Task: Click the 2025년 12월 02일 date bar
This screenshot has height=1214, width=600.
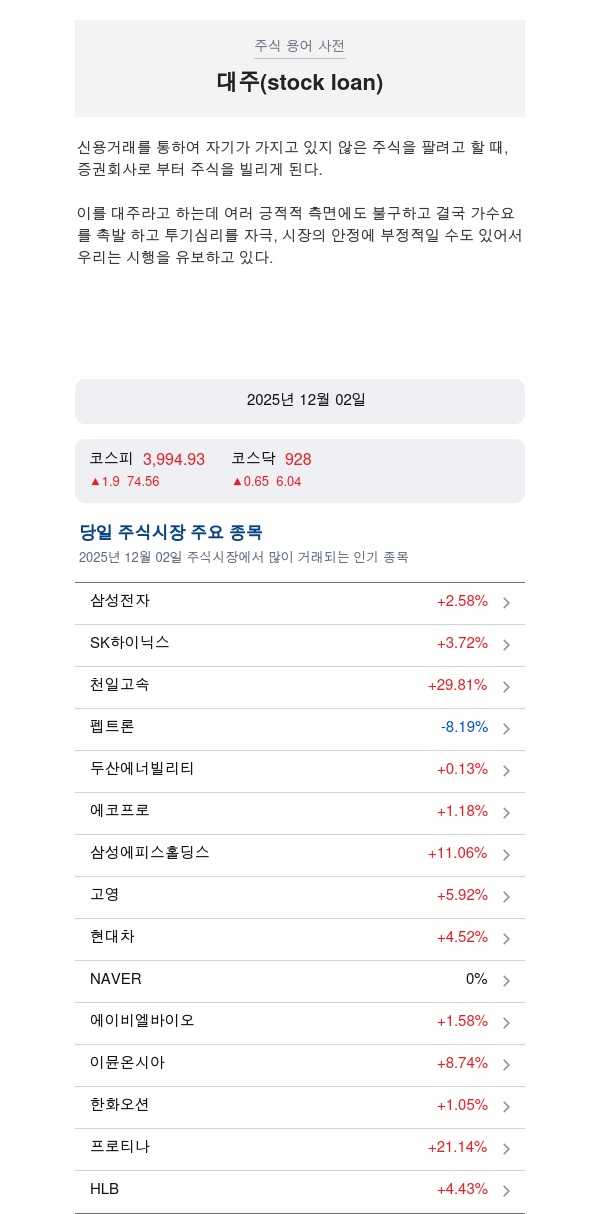Action: point(300,401)
